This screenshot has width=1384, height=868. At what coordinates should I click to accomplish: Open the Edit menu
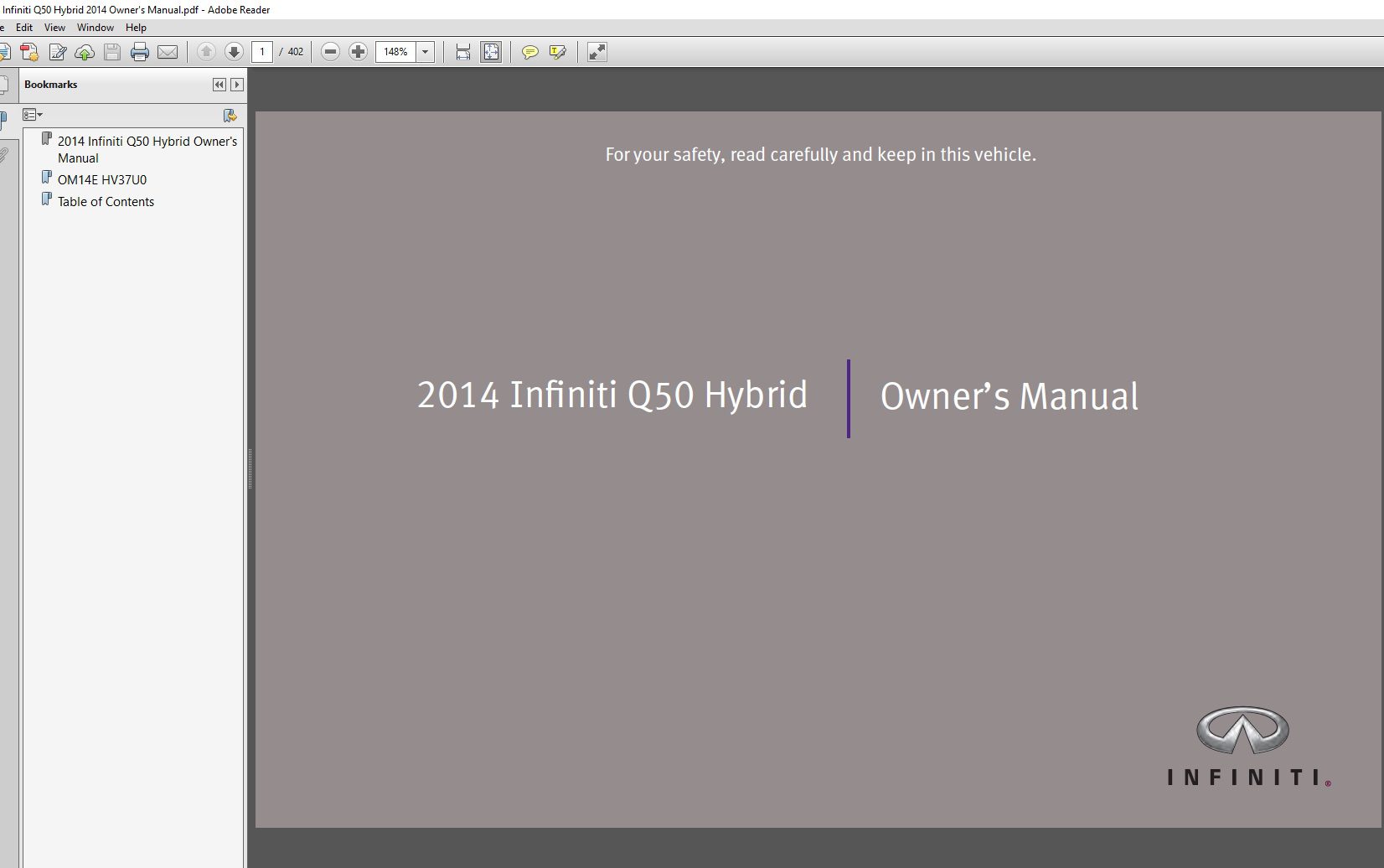click(x=24, y=28)
